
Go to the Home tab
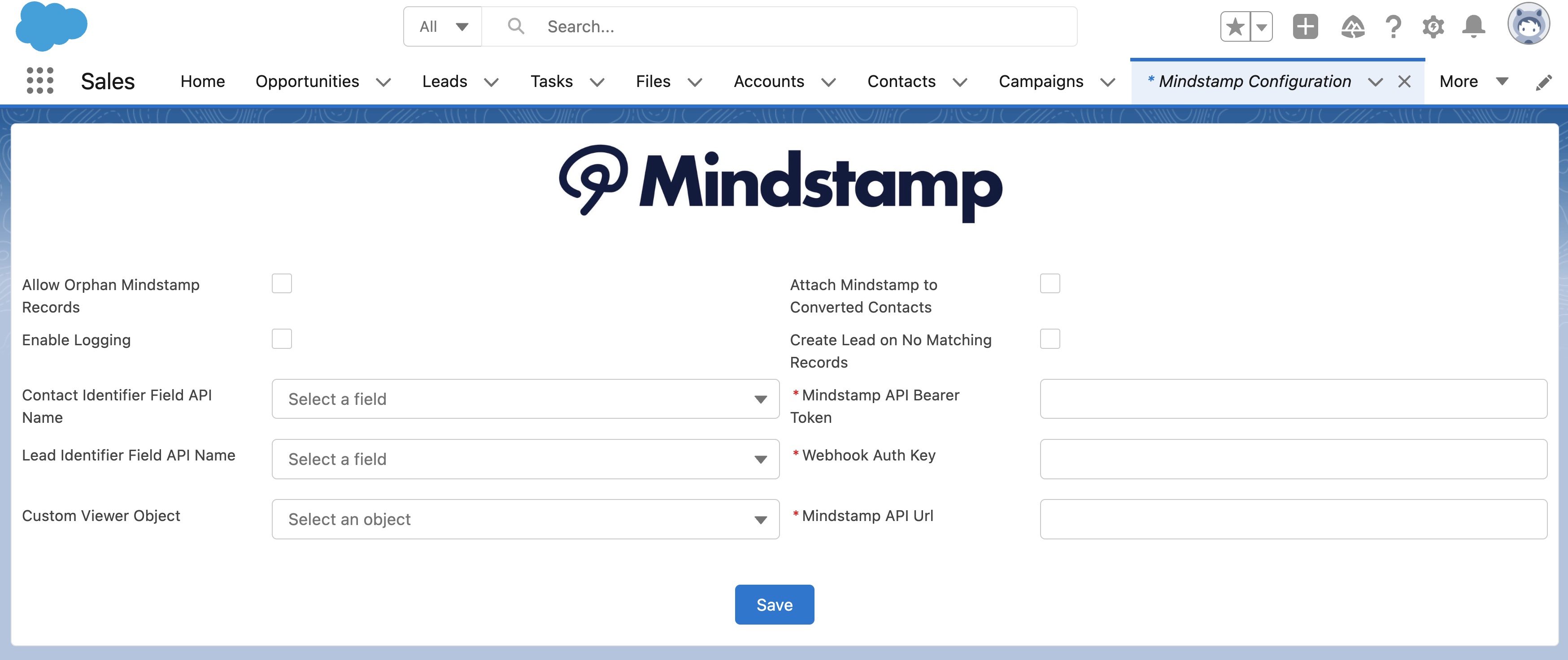pos(203,82)
